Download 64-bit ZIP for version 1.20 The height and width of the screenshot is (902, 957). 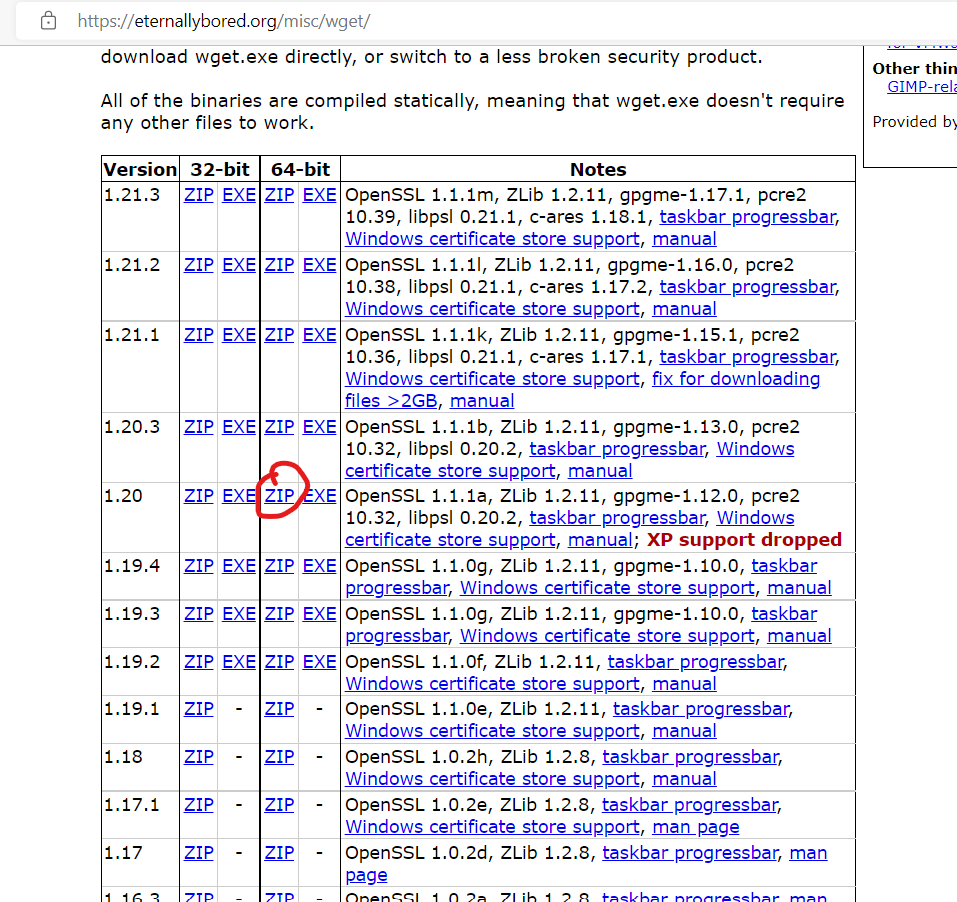[279, 496]
